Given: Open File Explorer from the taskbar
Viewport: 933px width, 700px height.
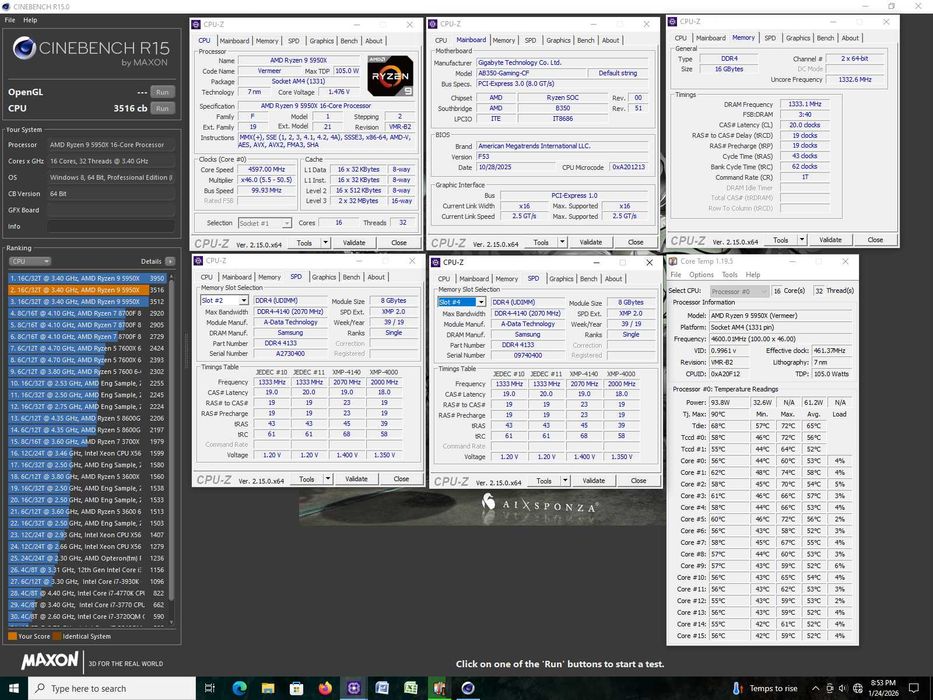Looking at the screenshot, I should point(268,688).
